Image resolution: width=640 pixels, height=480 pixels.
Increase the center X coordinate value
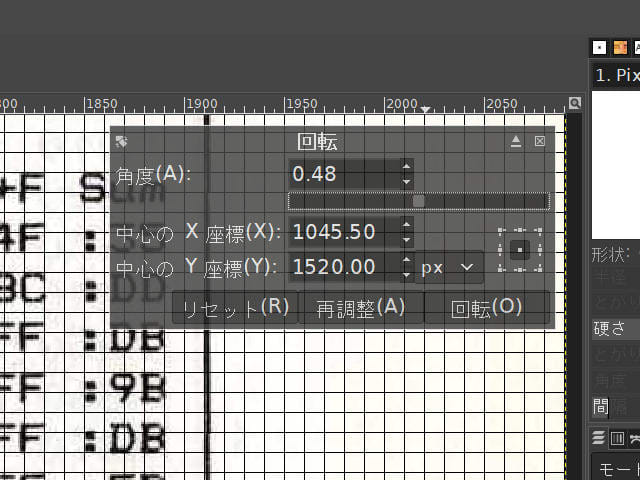[406, 226]
